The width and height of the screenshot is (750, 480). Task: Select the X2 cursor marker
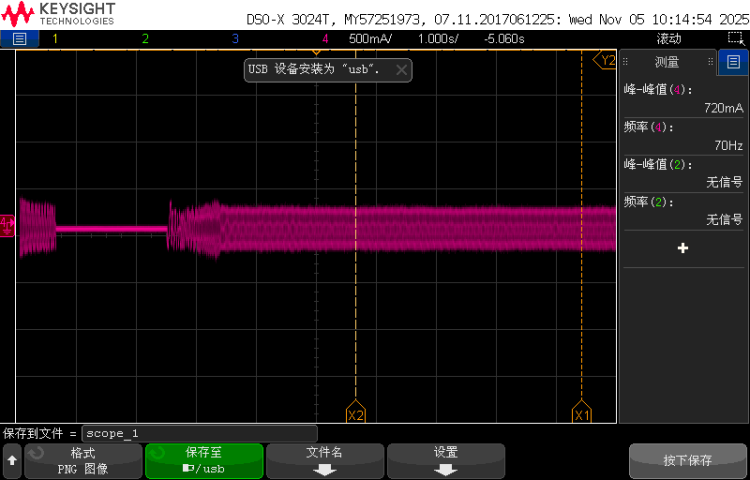(x=355, y=414)
